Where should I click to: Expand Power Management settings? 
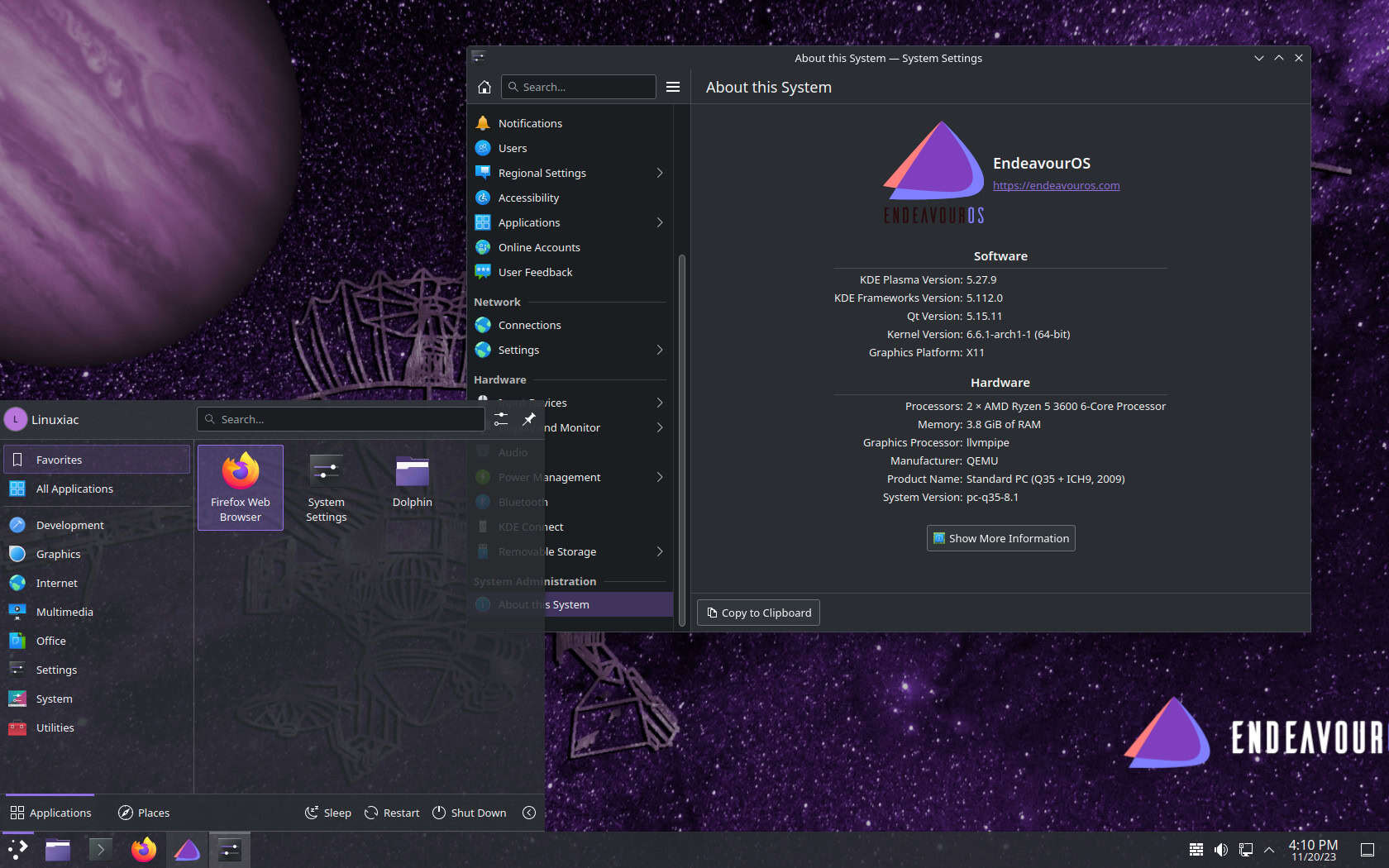point(549,477)
